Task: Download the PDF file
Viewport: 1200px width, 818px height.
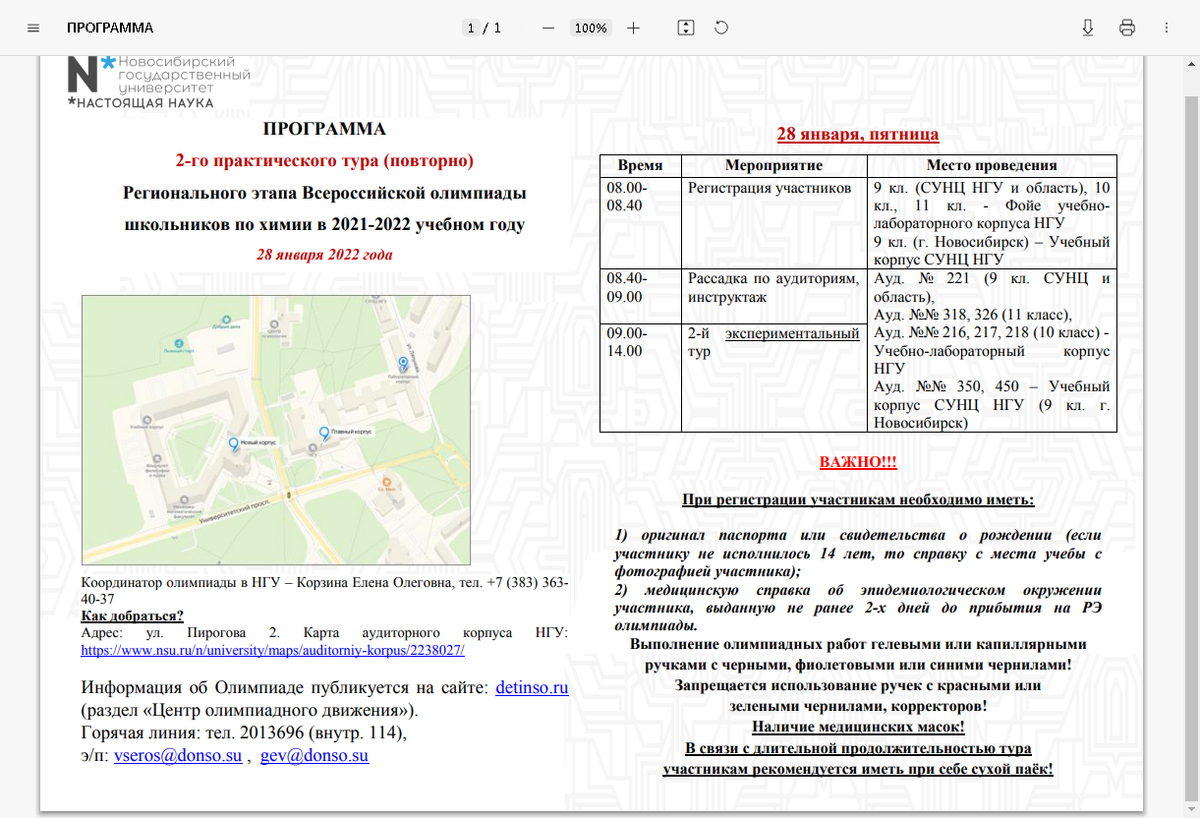Action: [x=1088, y=28]
